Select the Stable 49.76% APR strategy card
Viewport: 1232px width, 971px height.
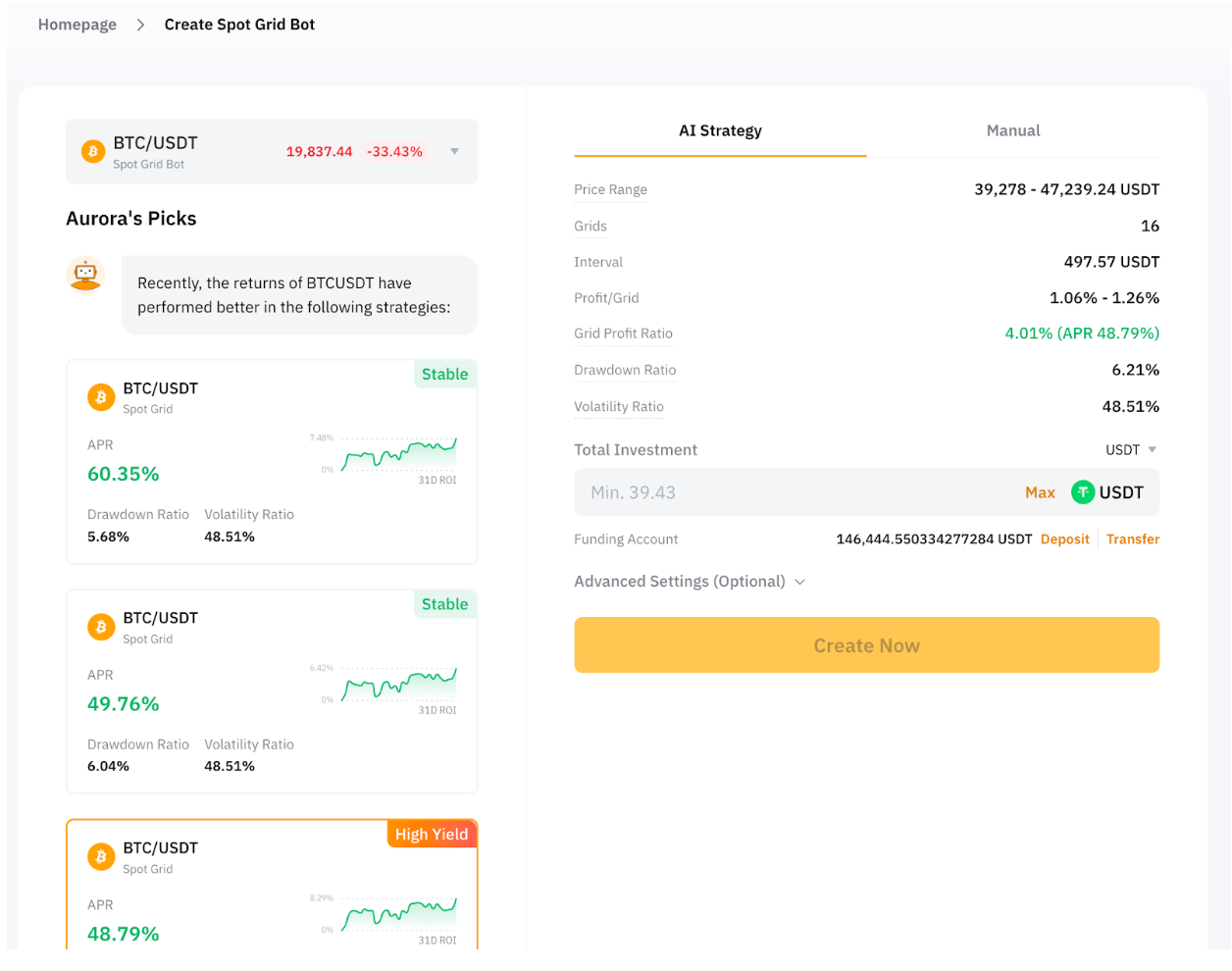(x=272, y=691)
